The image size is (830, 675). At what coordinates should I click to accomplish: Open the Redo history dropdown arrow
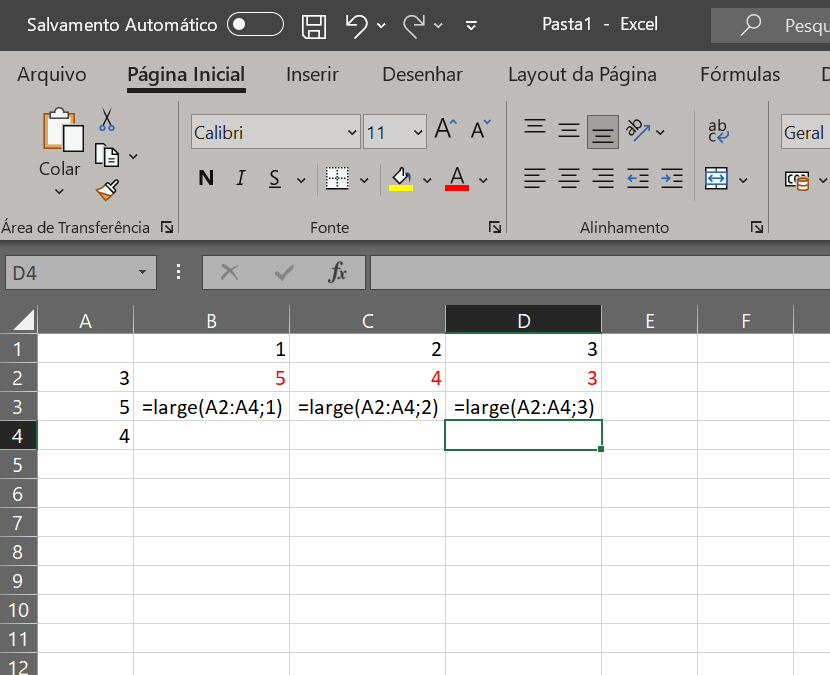click(x=438, y=25)
